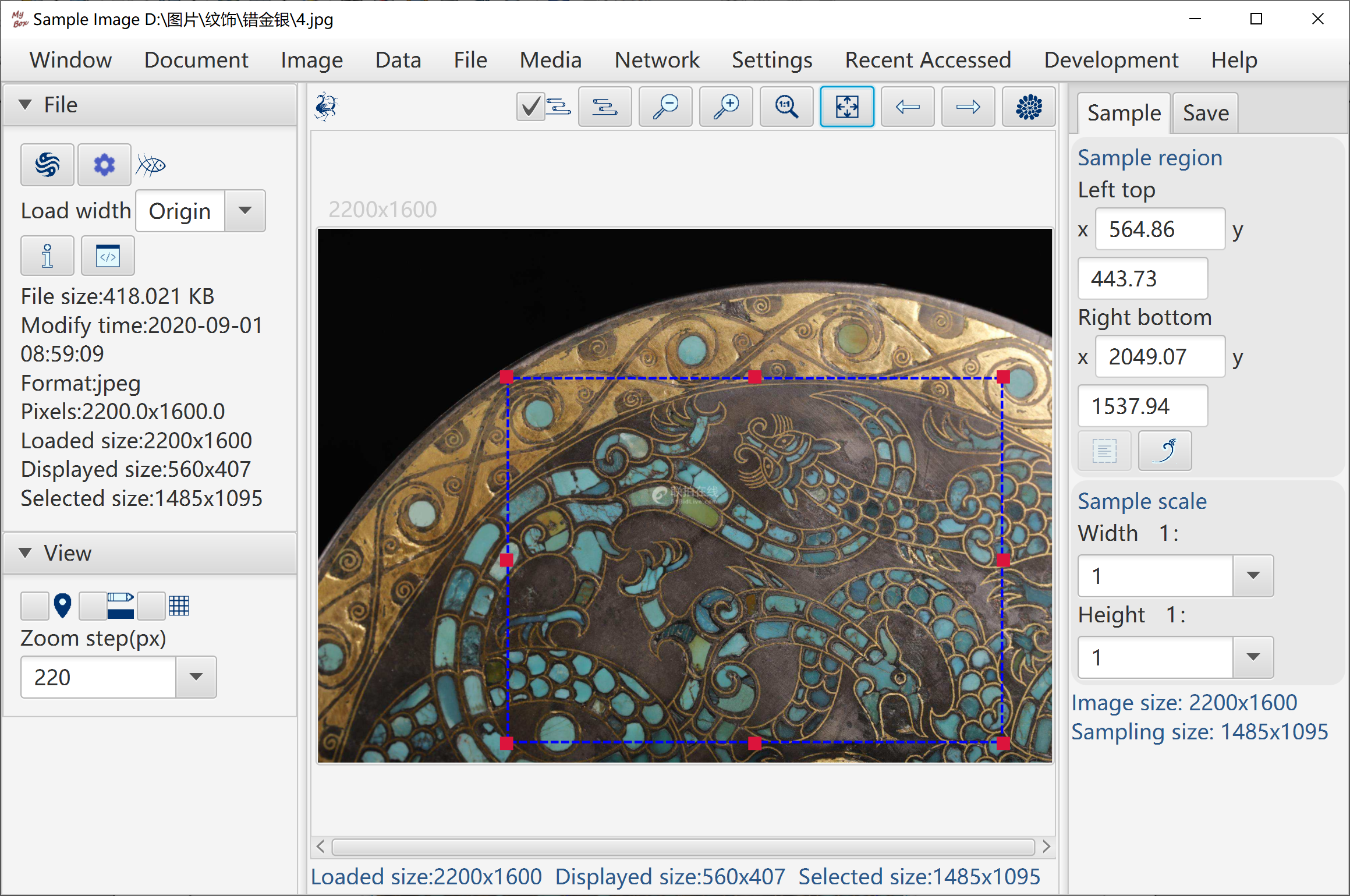Go to the next image with right arrow
The width and height of the screenshot is (1350, 896).
coord(968,107)
